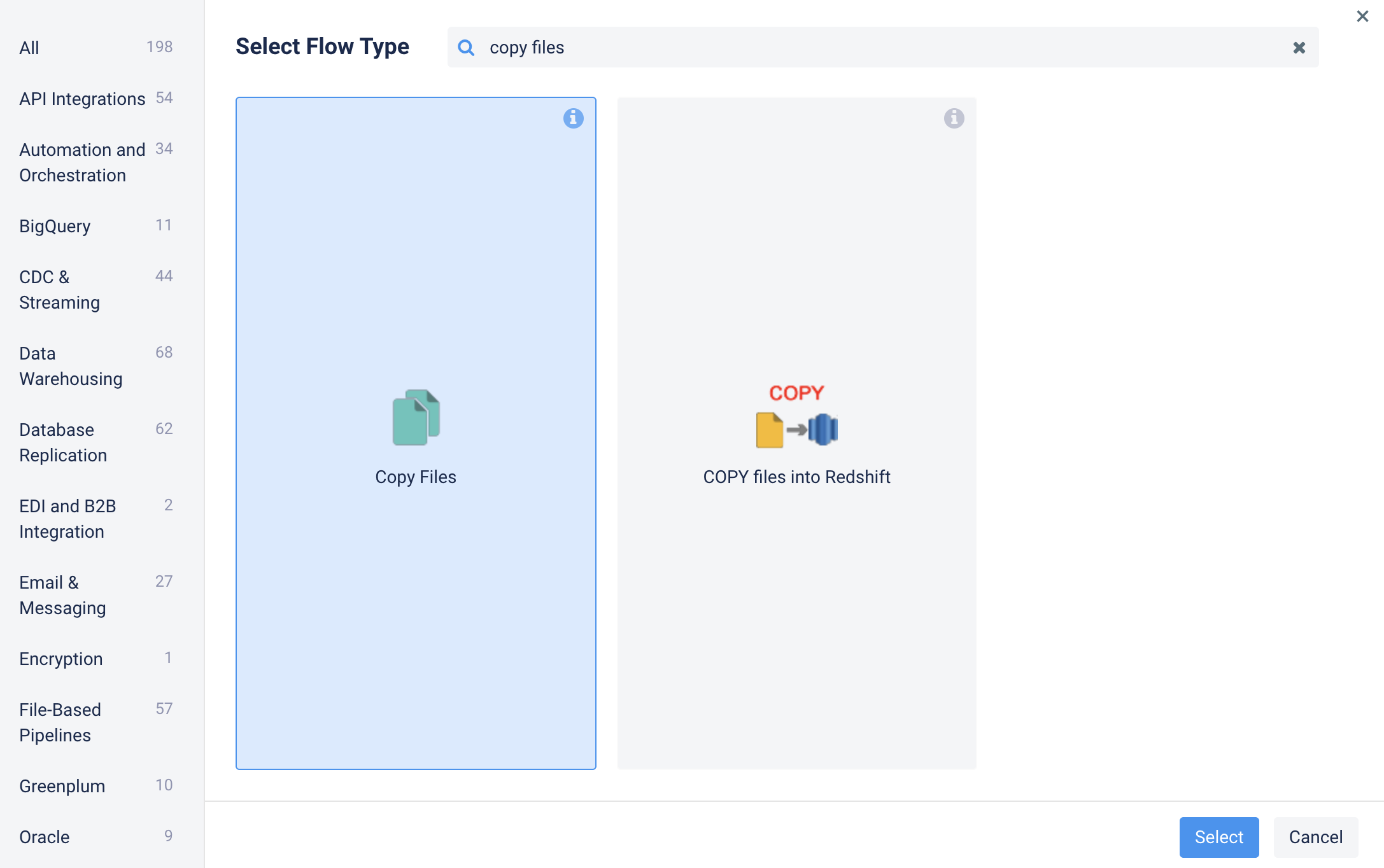Click the count 68 beside Data Warehousing

tap(164, 353)
